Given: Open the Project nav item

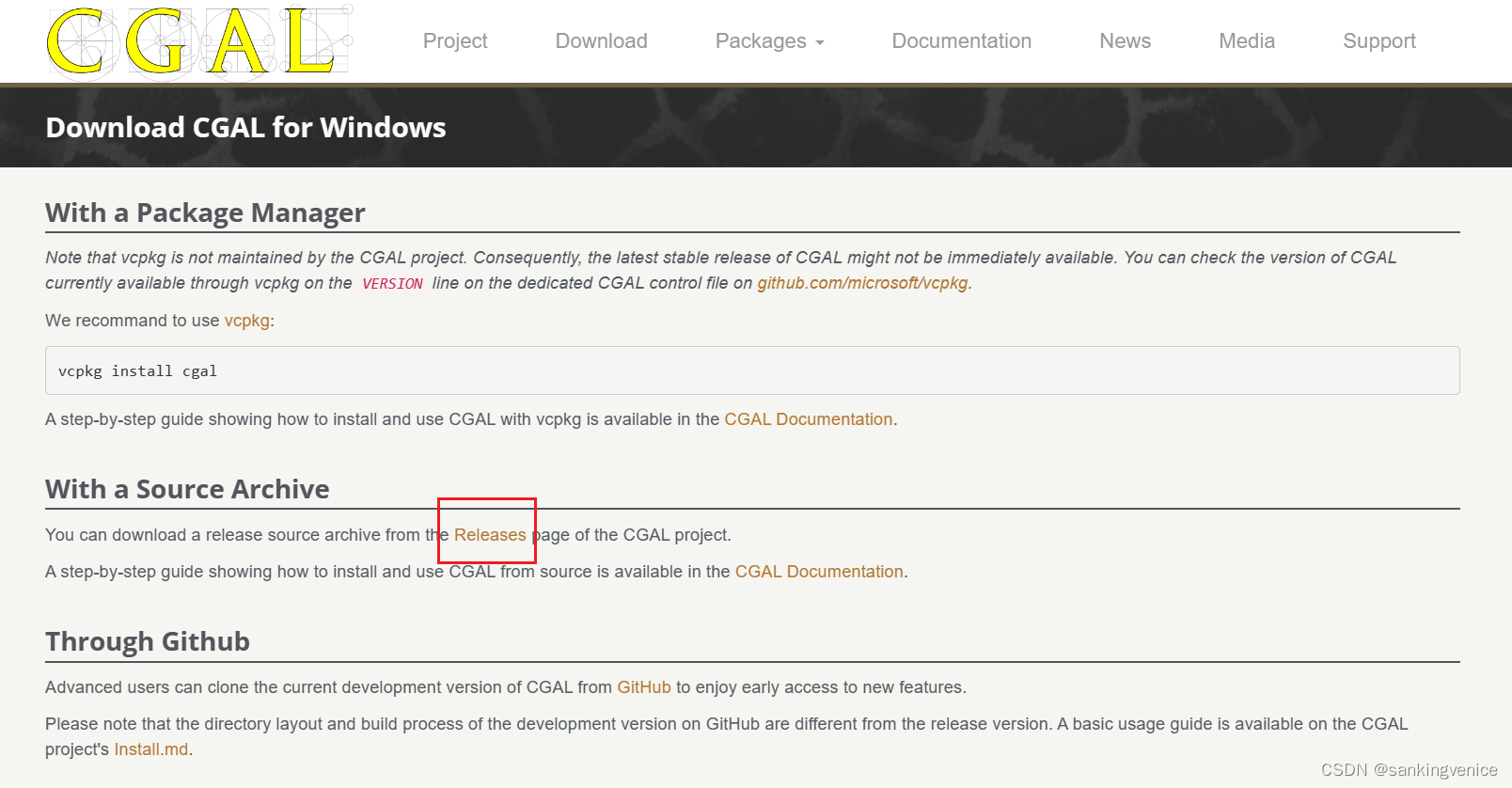Looking at the screenshot, I should [x=455, y=41].
